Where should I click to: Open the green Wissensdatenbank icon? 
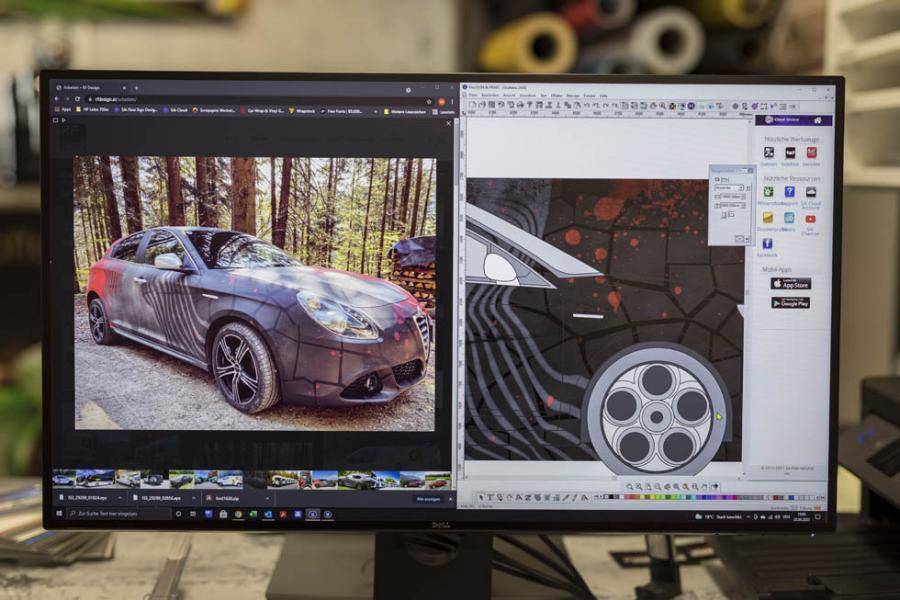[768, 192]
